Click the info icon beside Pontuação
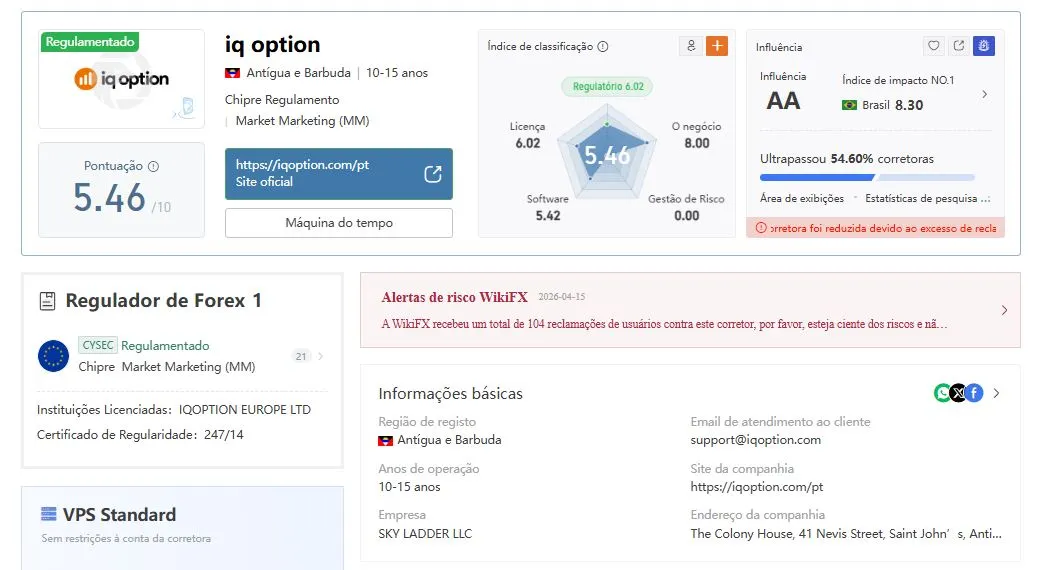 (154, 166)
